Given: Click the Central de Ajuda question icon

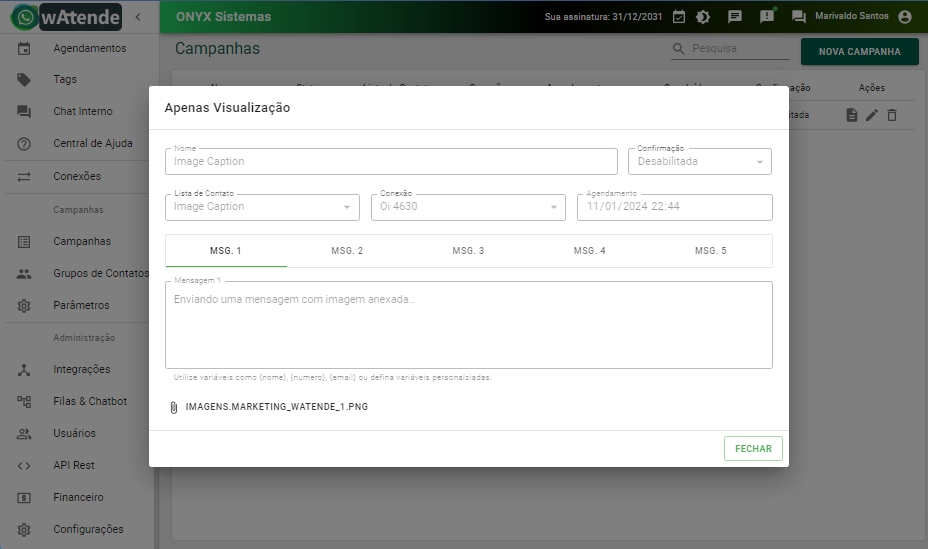Looking at the screenshot, I should coord(24,144).
